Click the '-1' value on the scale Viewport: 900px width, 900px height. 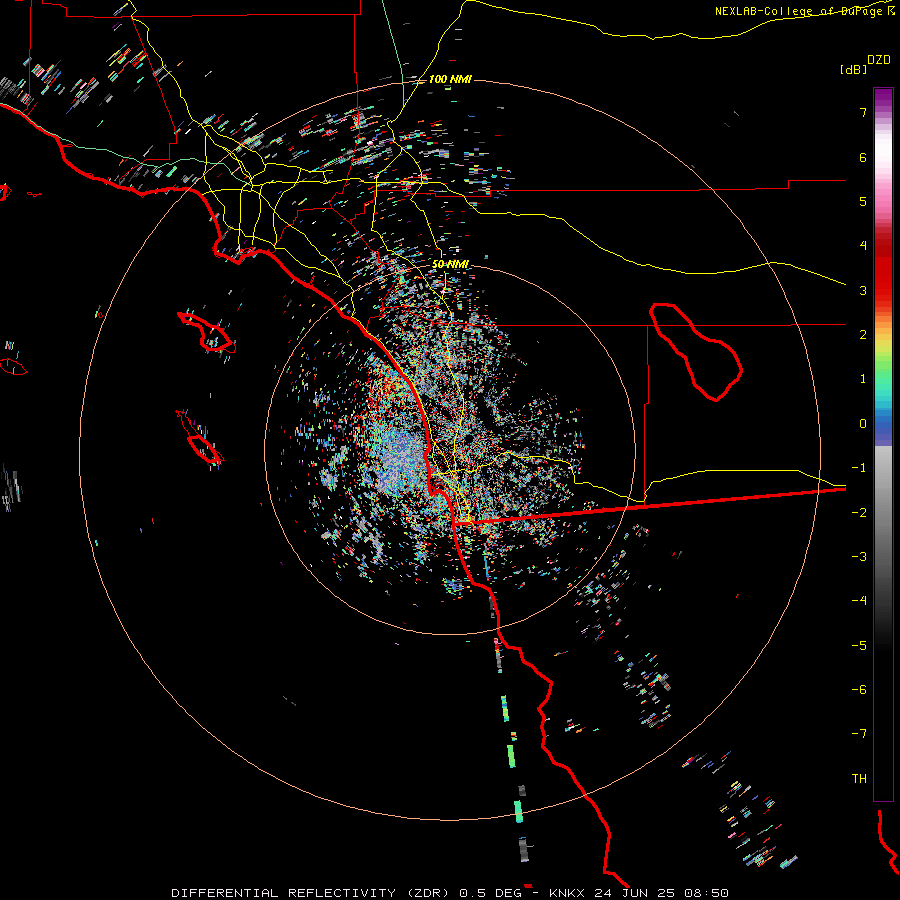click(859, 468)
